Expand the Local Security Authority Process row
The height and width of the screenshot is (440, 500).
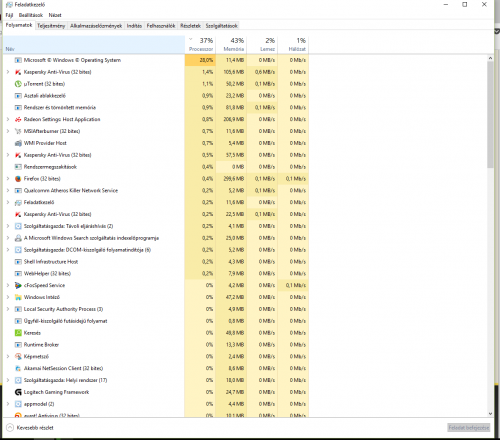click(8, 309)
